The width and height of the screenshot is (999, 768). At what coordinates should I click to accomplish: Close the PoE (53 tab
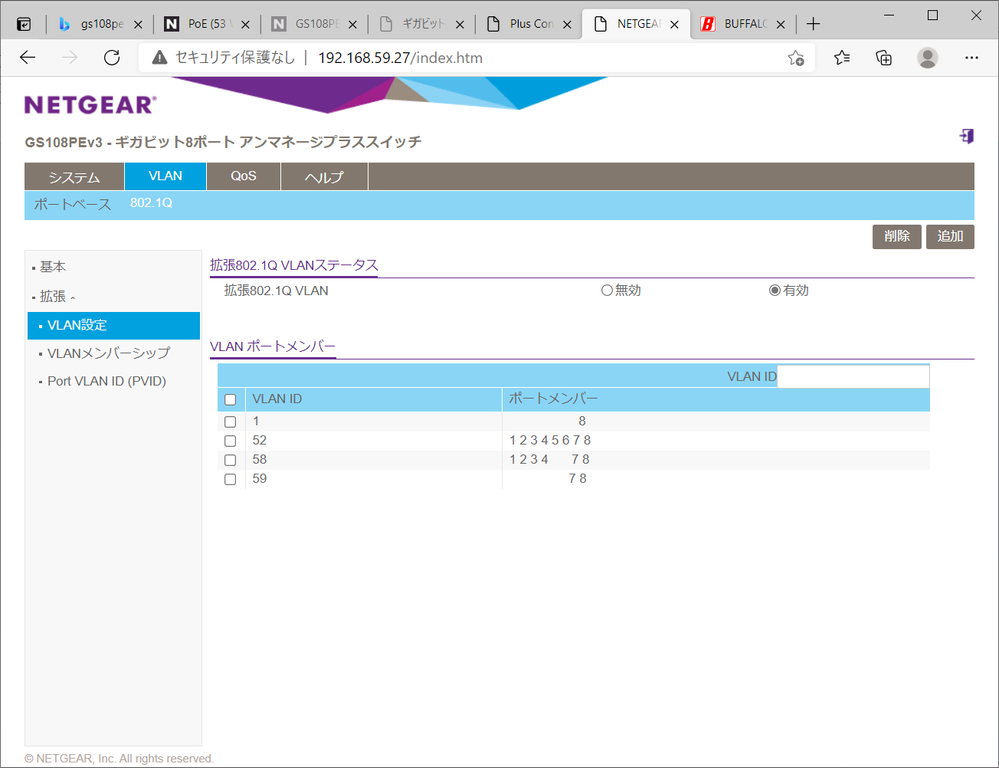(245, 25)
